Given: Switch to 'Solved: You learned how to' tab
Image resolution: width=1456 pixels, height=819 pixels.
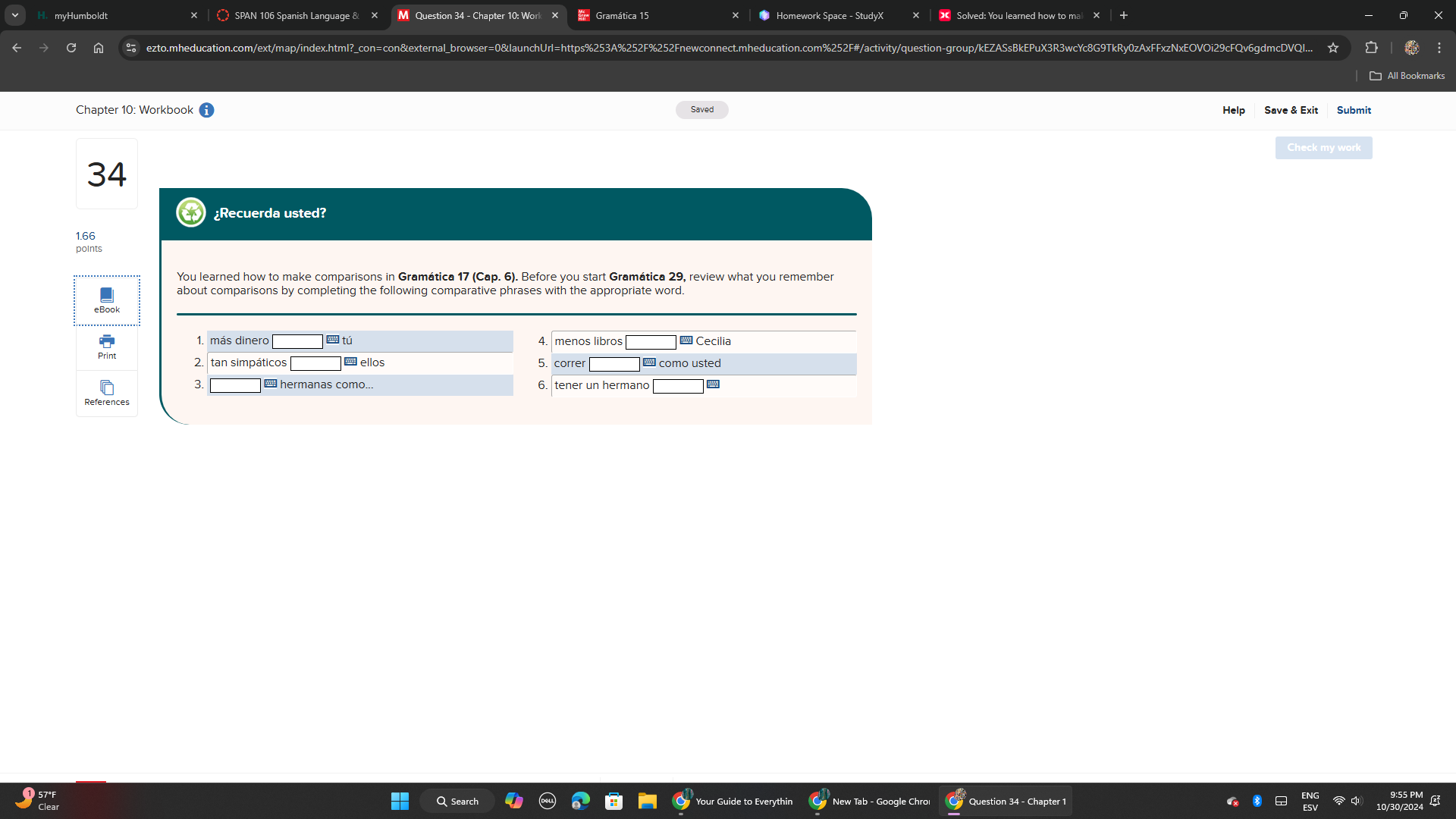Looking at the screenshot, I should (x=1019, y=15).
